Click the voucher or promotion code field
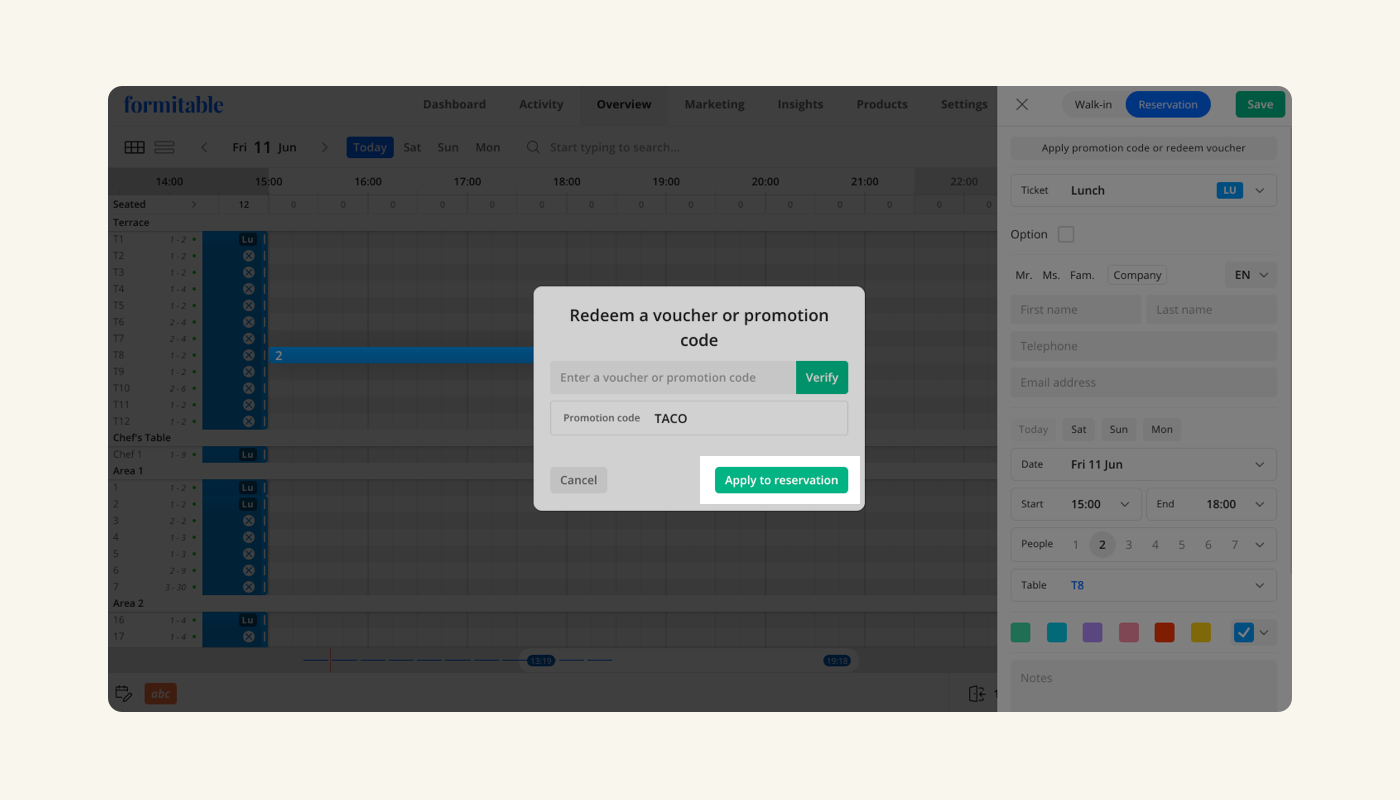The height and width of the screenshot is (800, 1400). click(x=672, y=377)
